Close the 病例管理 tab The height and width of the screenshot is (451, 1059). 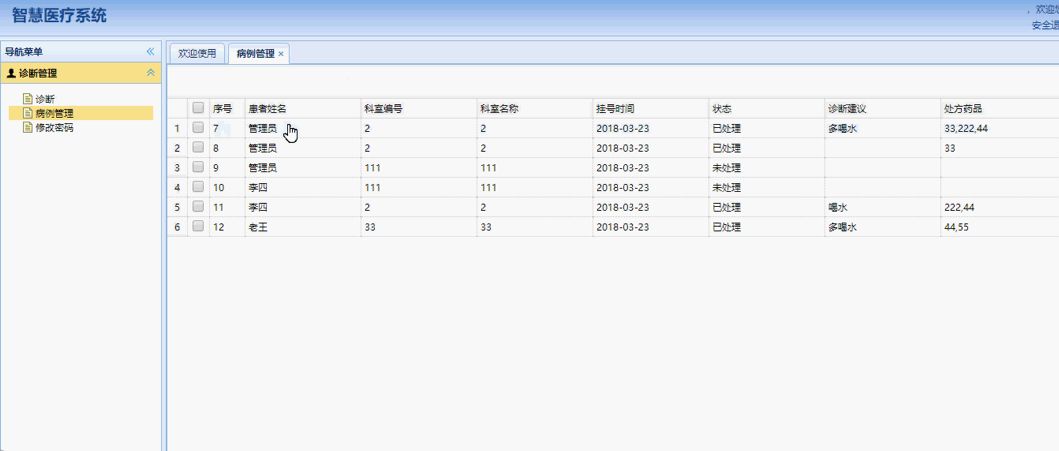[x=281, y=54]
